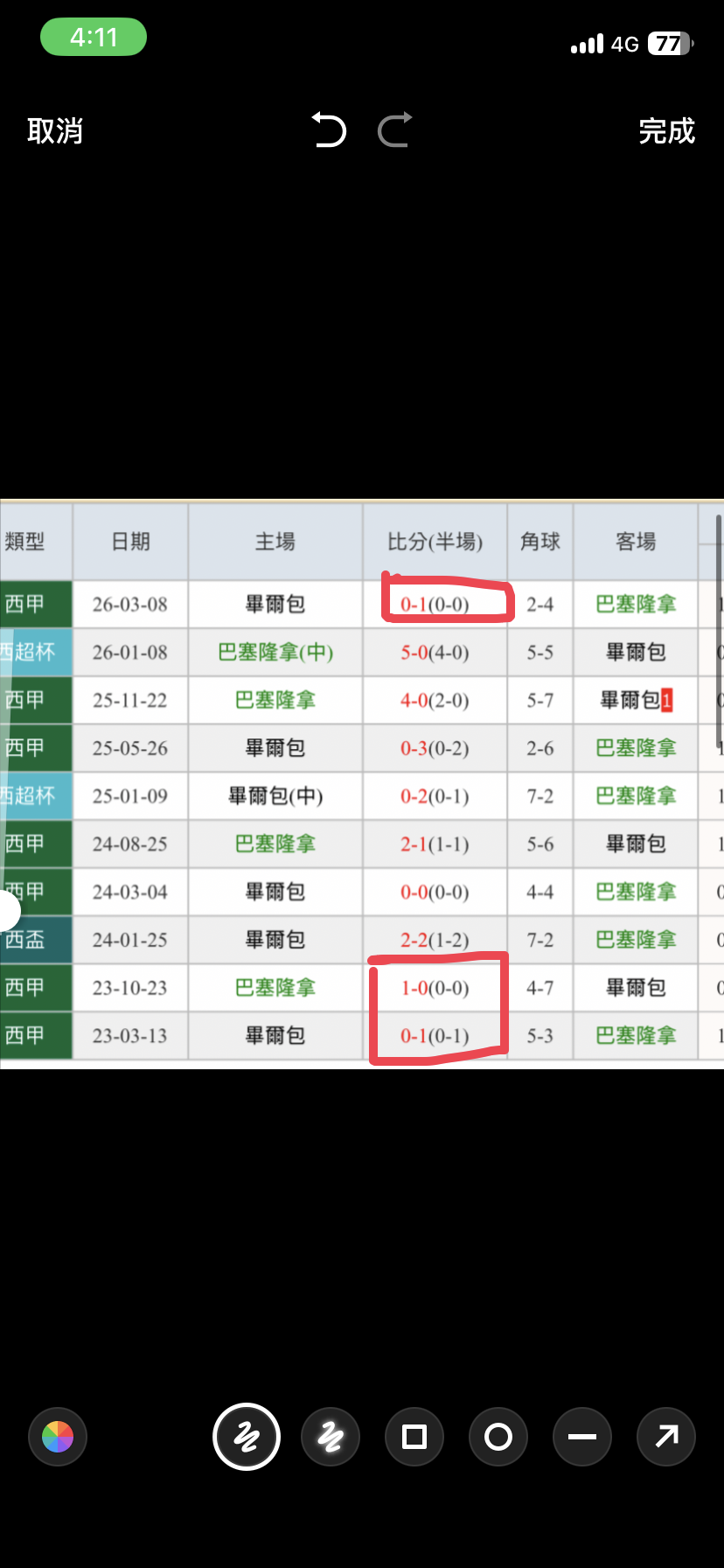The height and width of the screenshot is (1568, 724).
Task: Select the highlighter scribble tool
Action: [331, 1437]
